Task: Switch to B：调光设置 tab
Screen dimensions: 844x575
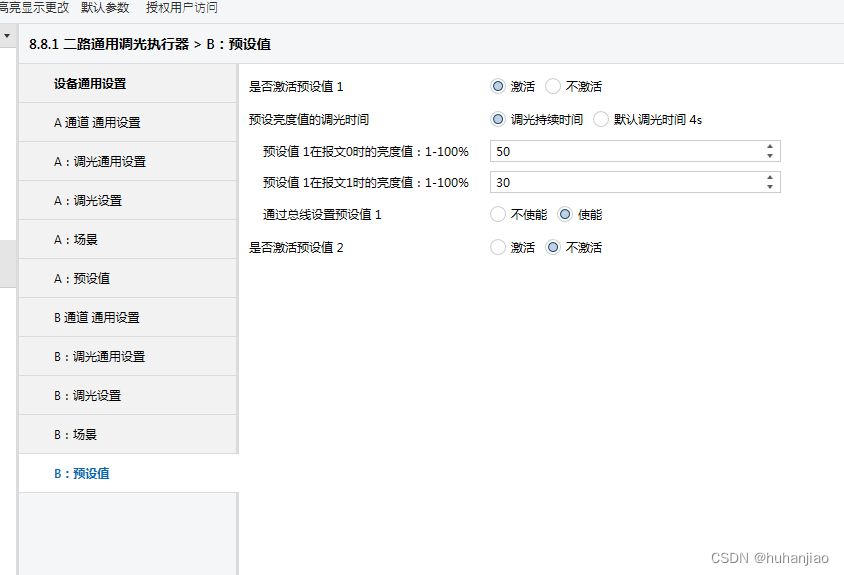Action: click(x=87, y=396)
